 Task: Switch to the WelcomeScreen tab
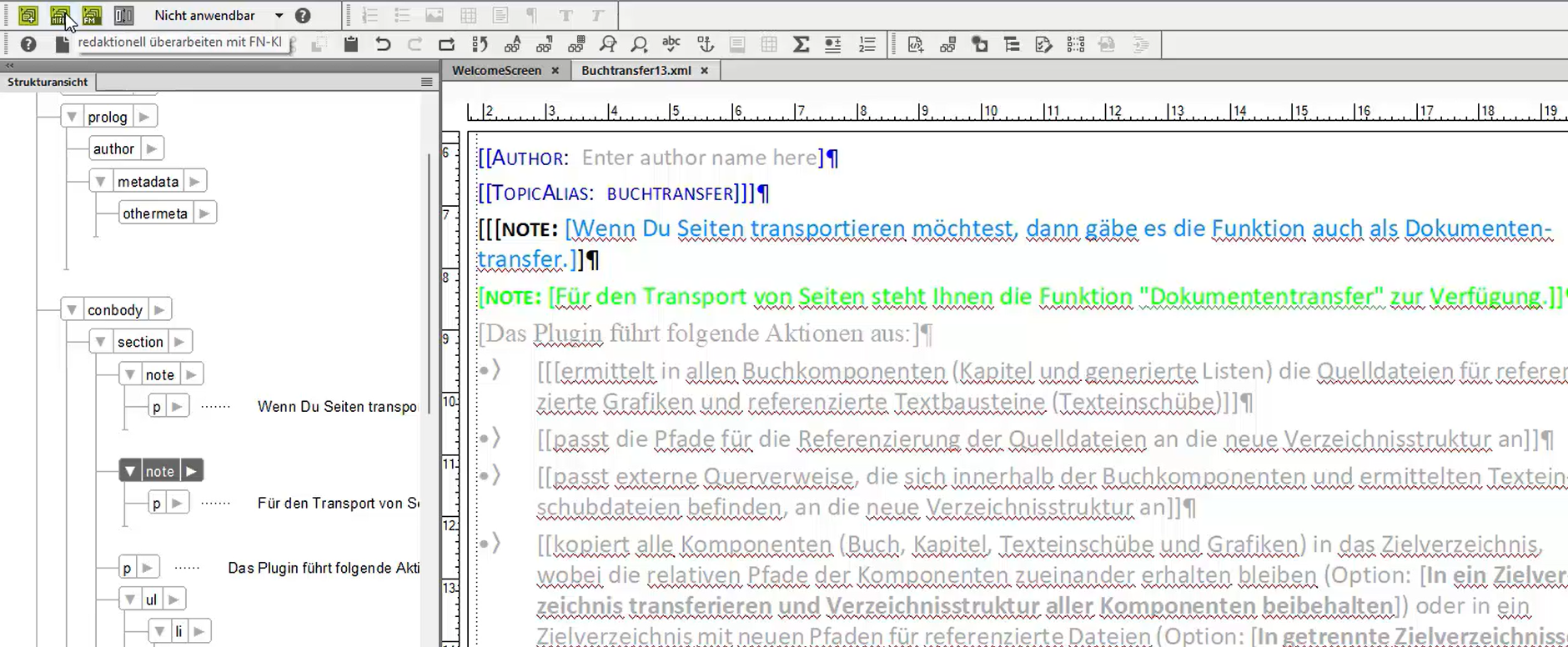pos(496,71)
